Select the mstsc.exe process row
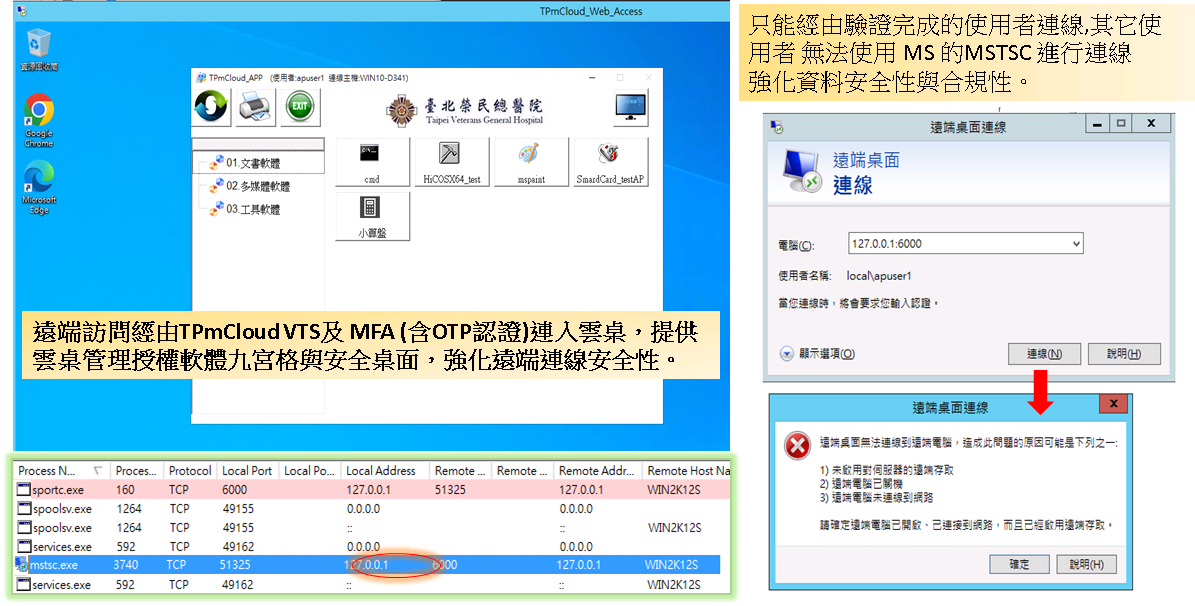Image resolution: width=1195 pixels, height=606 pixels. pos(367,565)
